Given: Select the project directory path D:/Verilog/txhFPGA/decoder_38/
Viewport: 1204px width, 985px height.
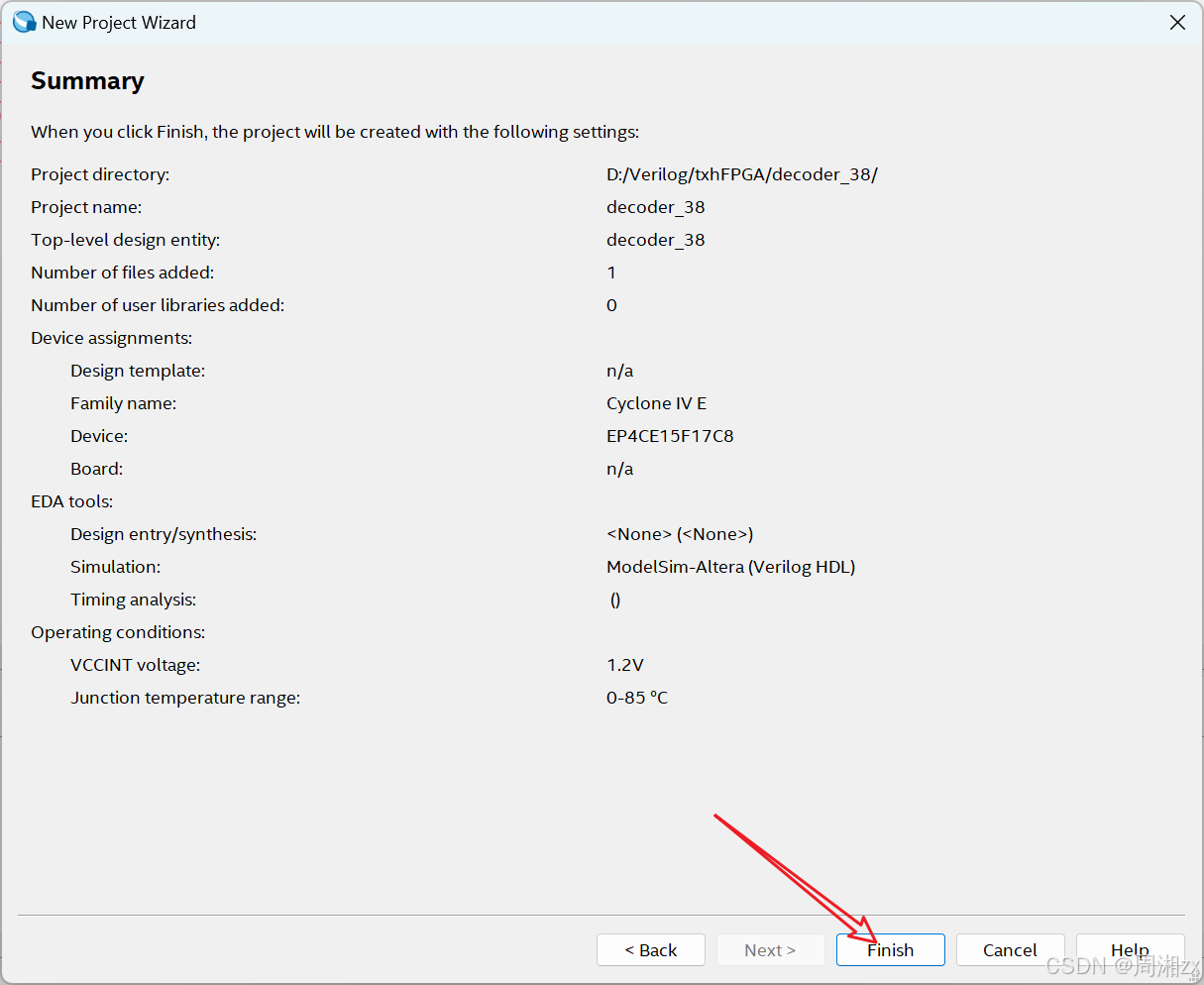Looking at the screenshot, I should [x=742, y=174].
